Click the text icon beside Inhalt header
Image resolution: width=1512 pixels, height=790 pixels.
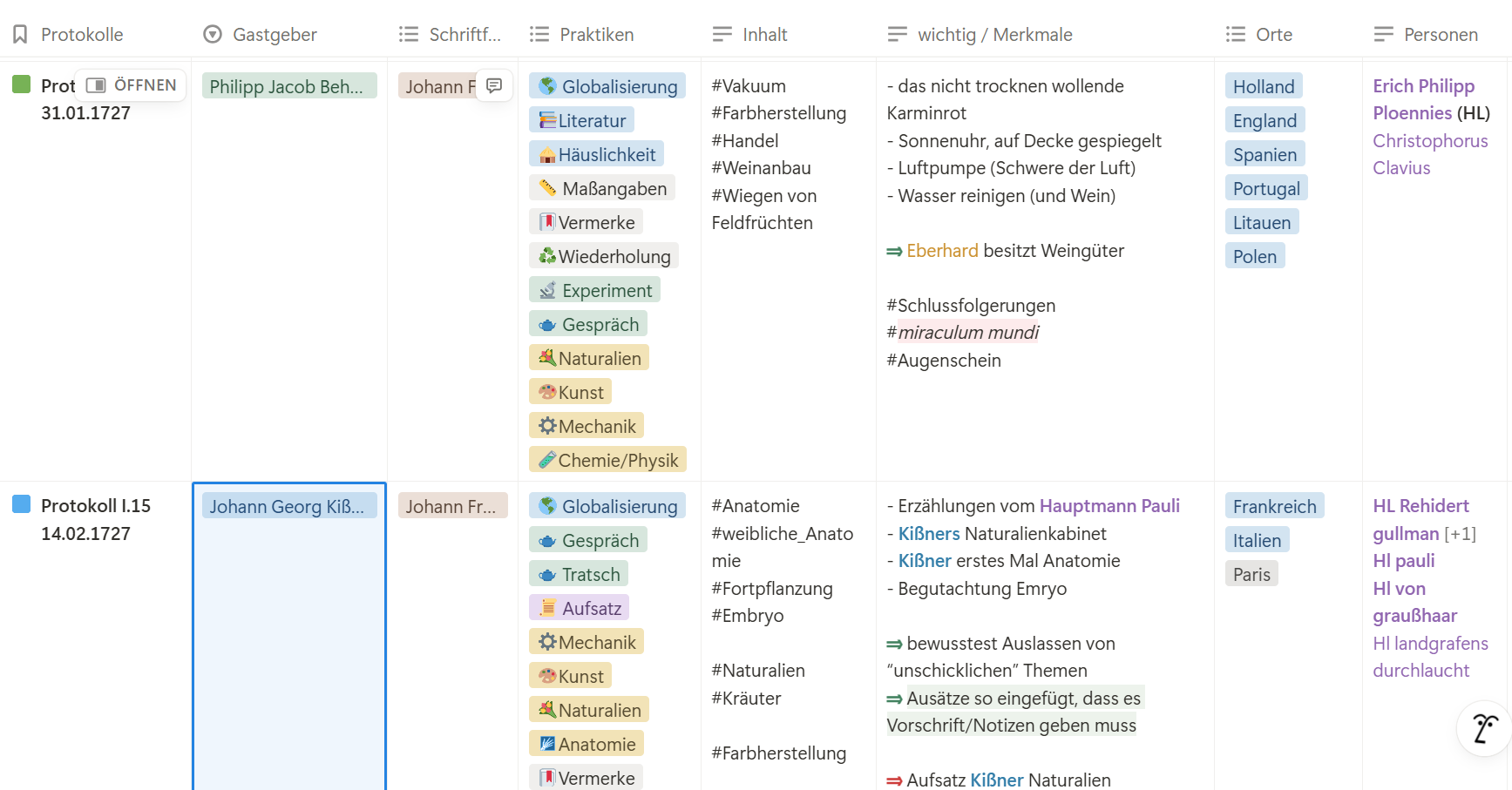(722, 35)
